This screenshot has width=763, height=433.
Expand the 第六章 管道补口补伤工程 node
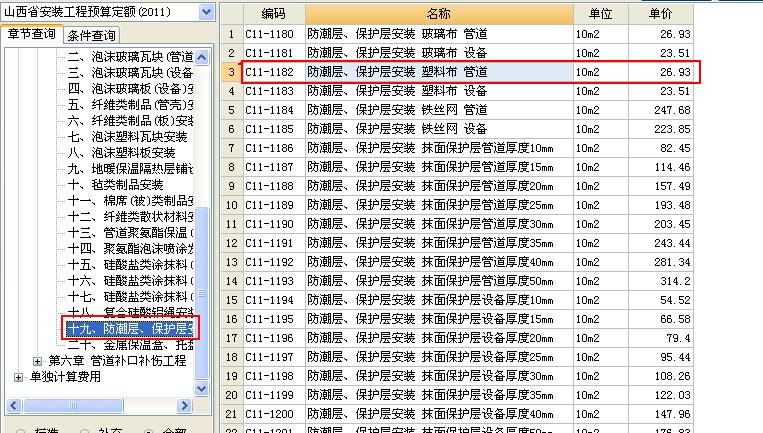tap(37, 361)
